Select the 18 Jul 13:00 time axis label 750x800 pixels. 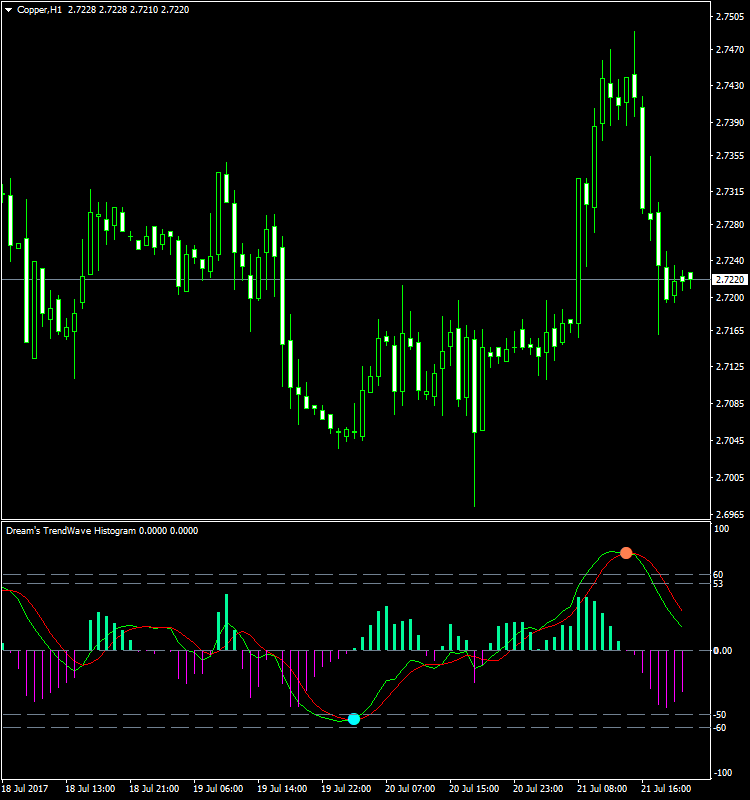[x=90, y=789]
